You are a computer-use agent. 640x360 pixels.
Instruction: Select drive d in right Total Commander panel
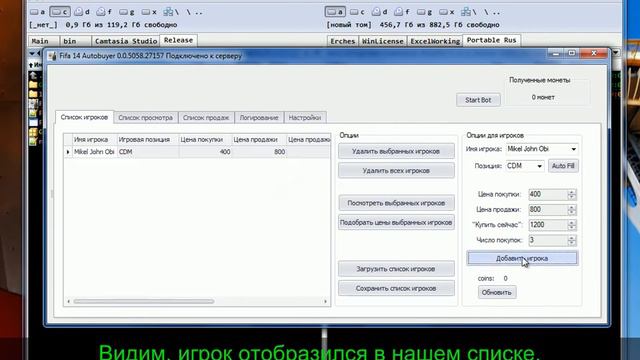pyautogui.click(x=380, y=12)
